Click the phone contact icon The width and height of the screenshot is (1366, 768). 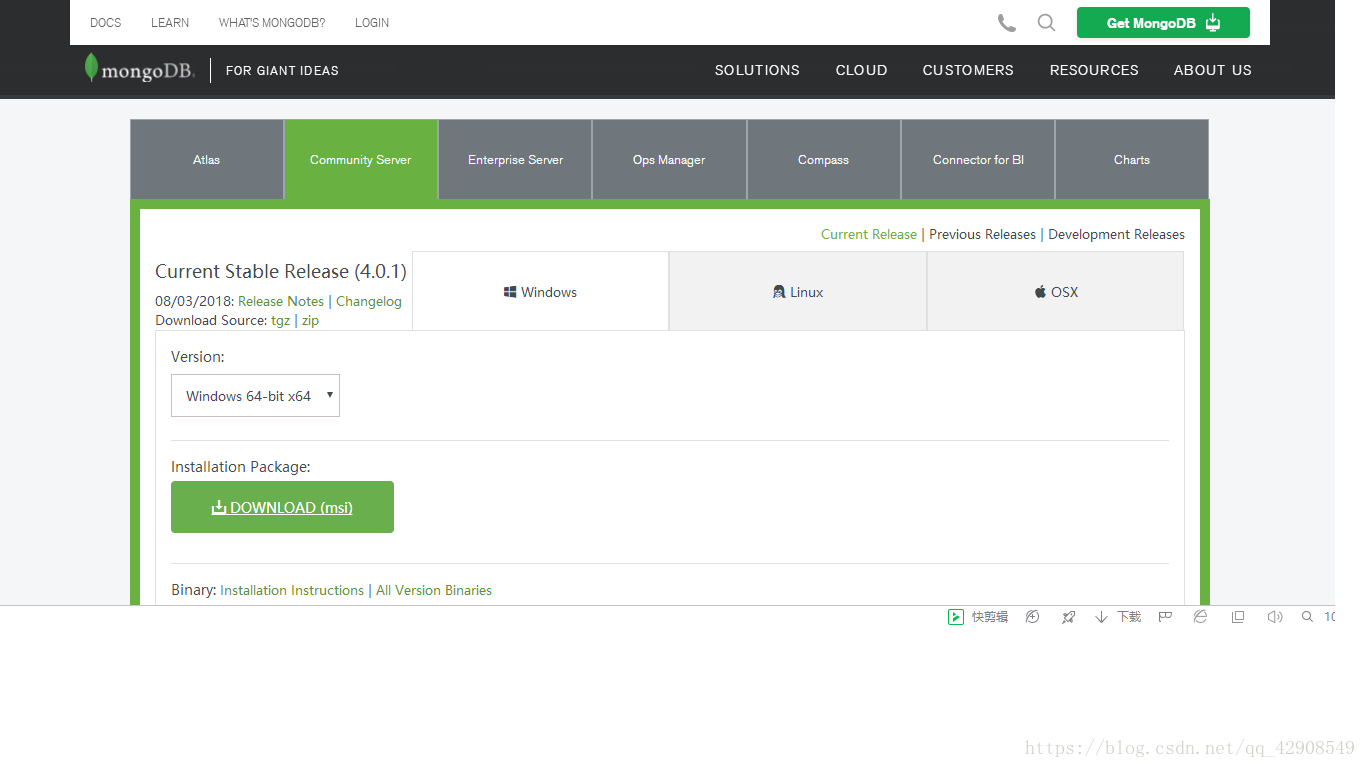1007,23
